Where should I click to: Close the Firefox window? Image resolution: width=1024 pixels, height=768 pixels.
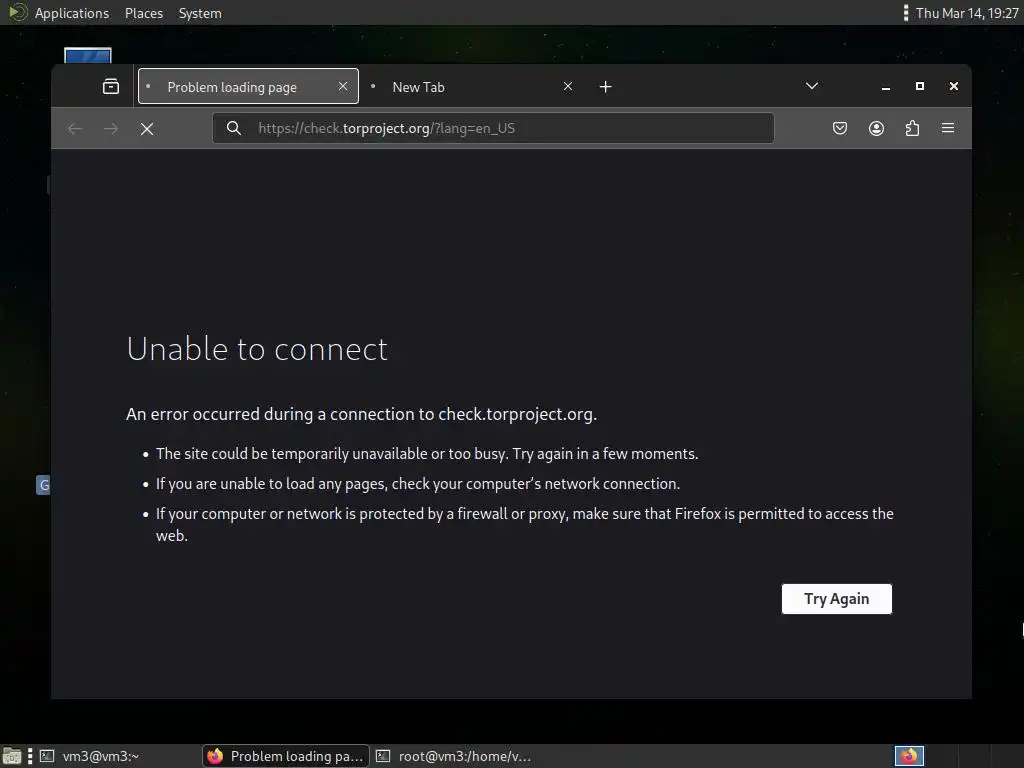954,86
